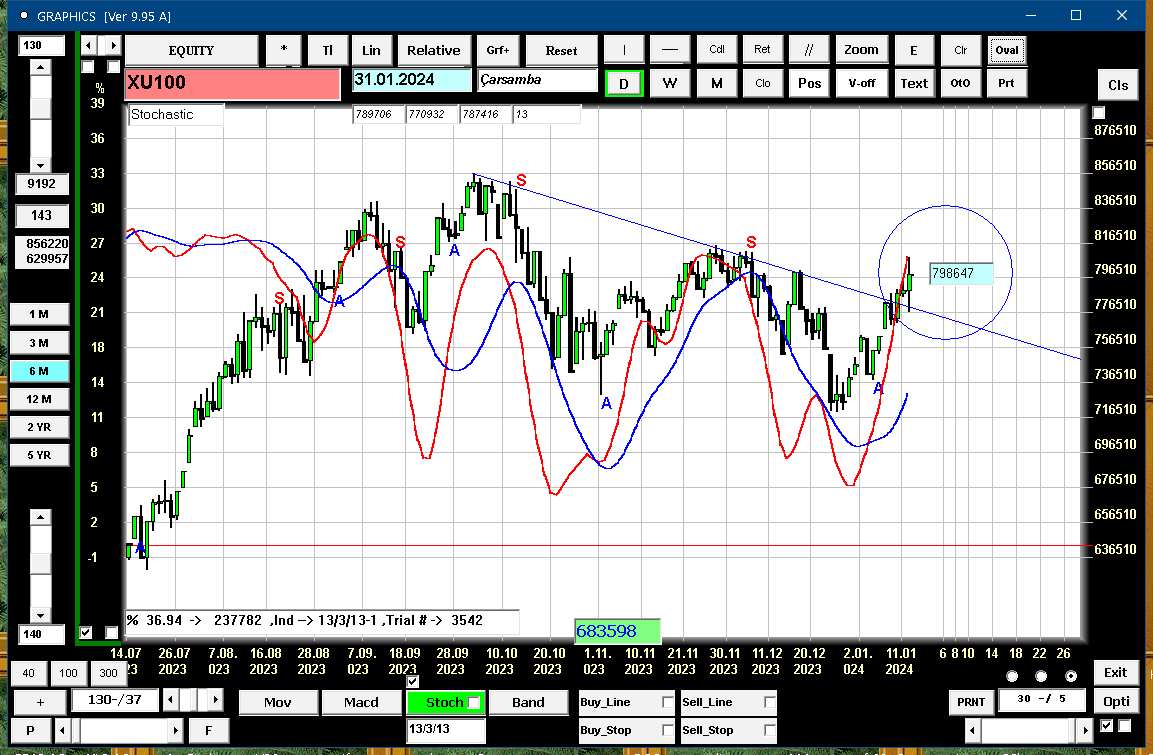The width and height of the screenshot is (1153, 755).
Task: Click the F button at the bottom
Action: pyautogui.click(x=209, y=730)
